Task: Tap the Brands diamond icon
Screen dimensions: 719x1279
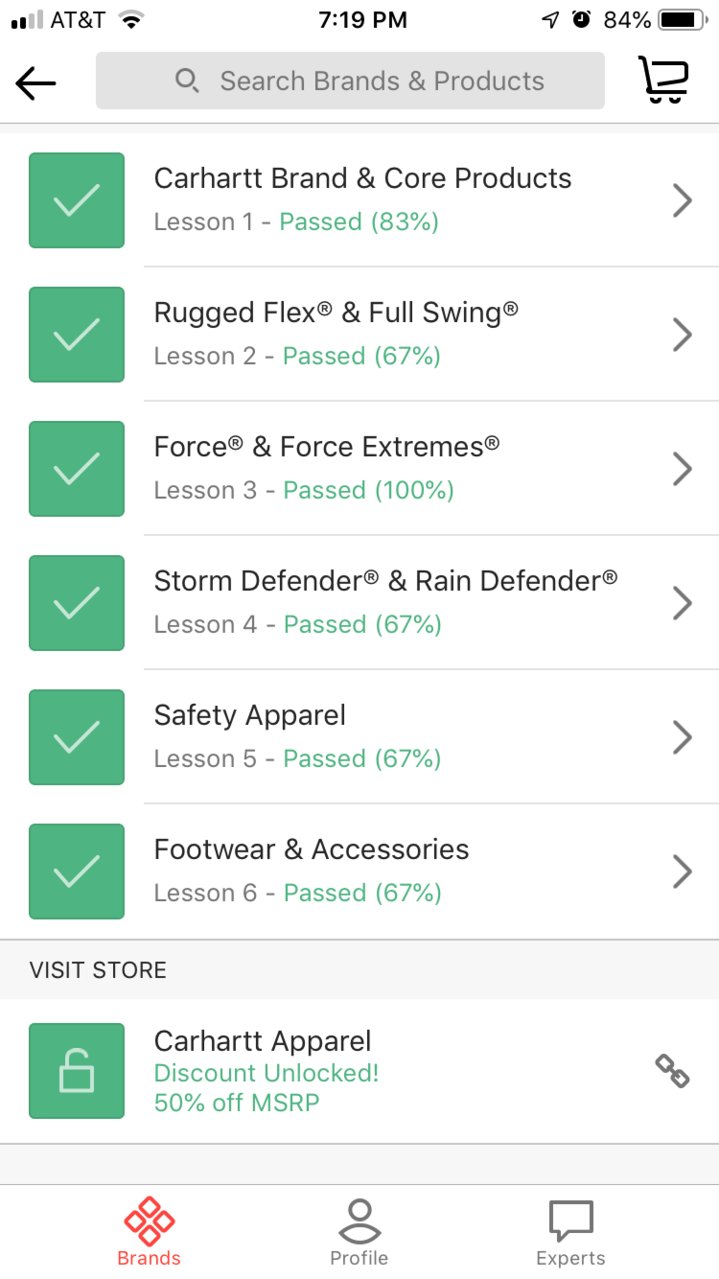Action: [149, 1220]
